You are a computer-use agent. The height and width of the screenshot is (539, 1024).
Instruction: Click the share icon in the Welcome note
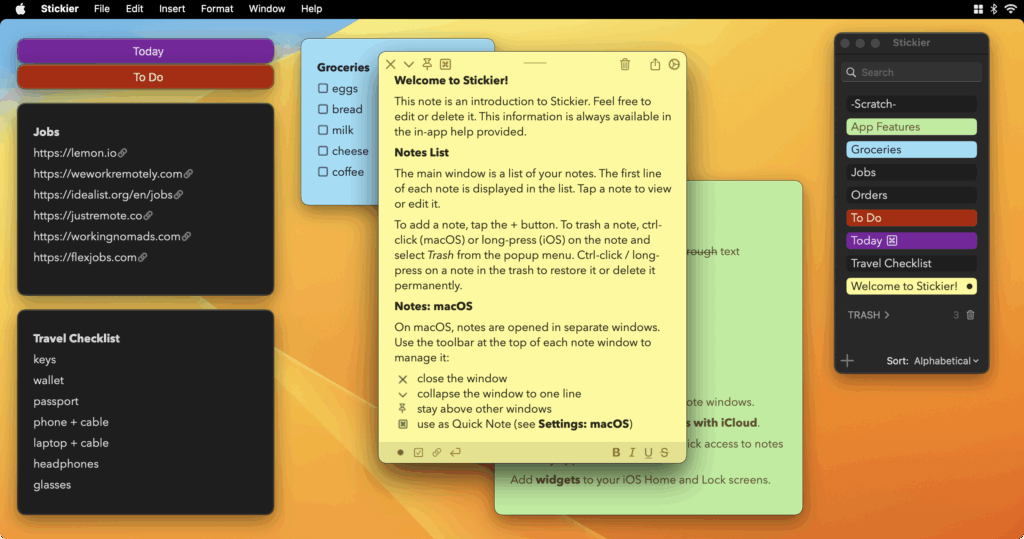[655, 64]
